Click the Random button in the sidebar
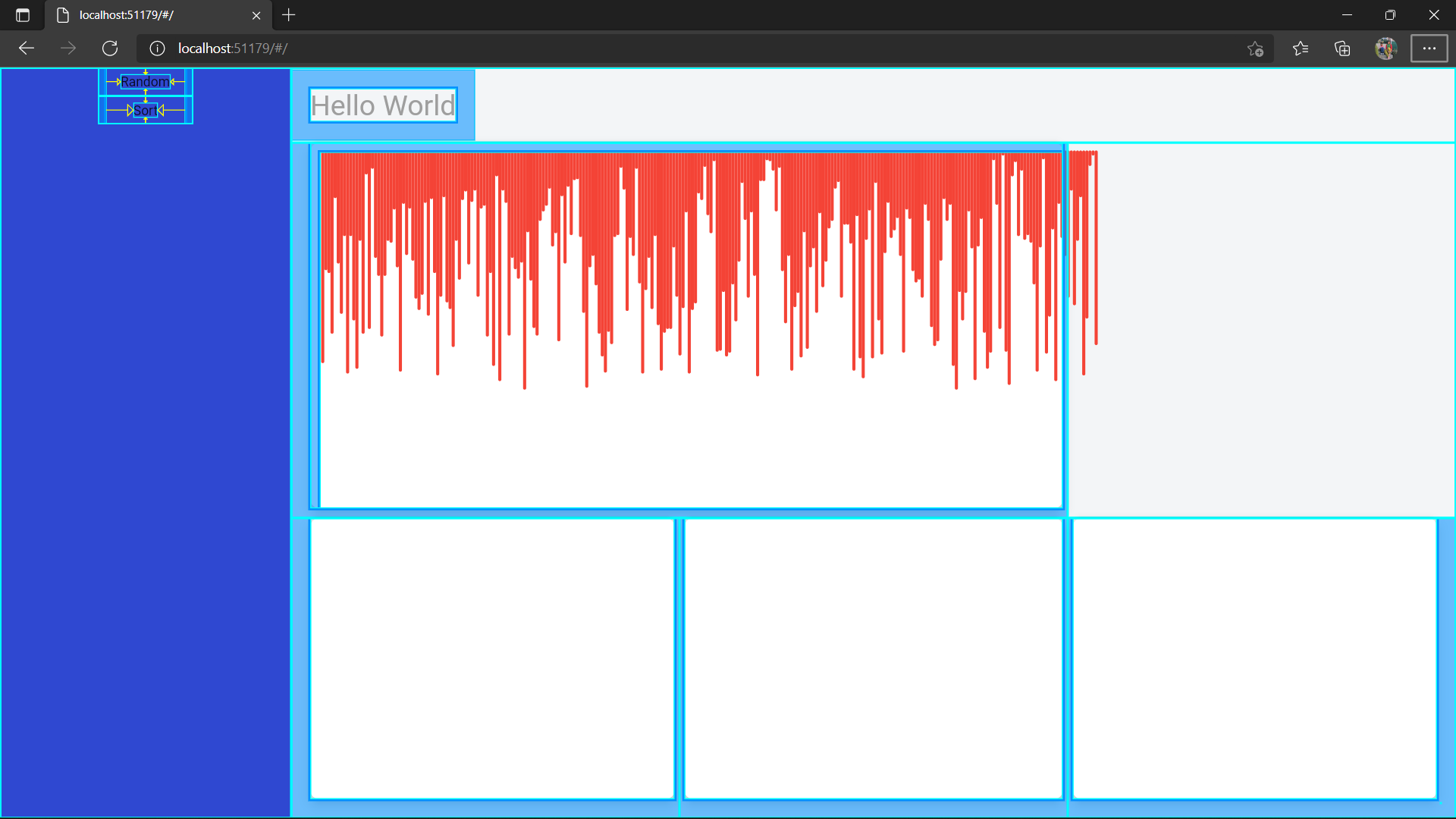The image size is (1456, 819). pos(146,82)
